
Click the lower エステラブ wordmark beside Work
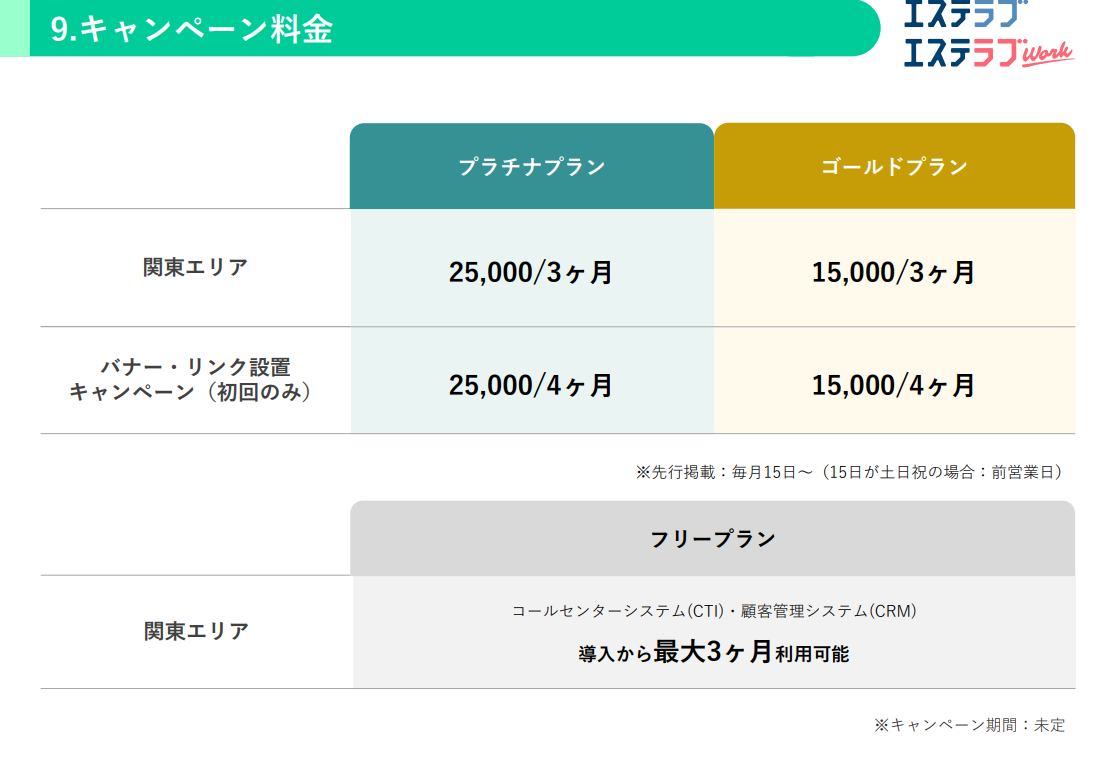(x=960, y=51)
